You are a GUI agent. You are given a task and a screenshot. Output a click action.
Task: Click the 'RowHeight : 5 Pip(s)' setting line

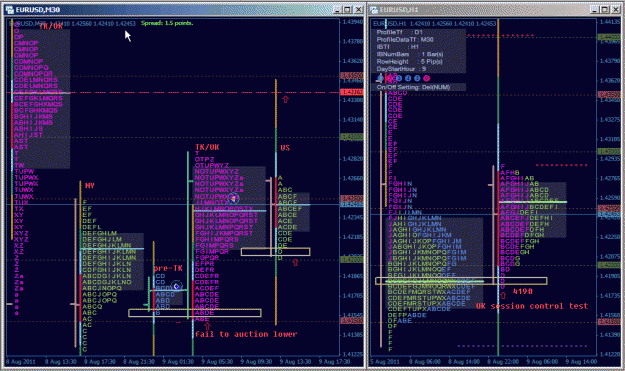[x=409, y=62]
